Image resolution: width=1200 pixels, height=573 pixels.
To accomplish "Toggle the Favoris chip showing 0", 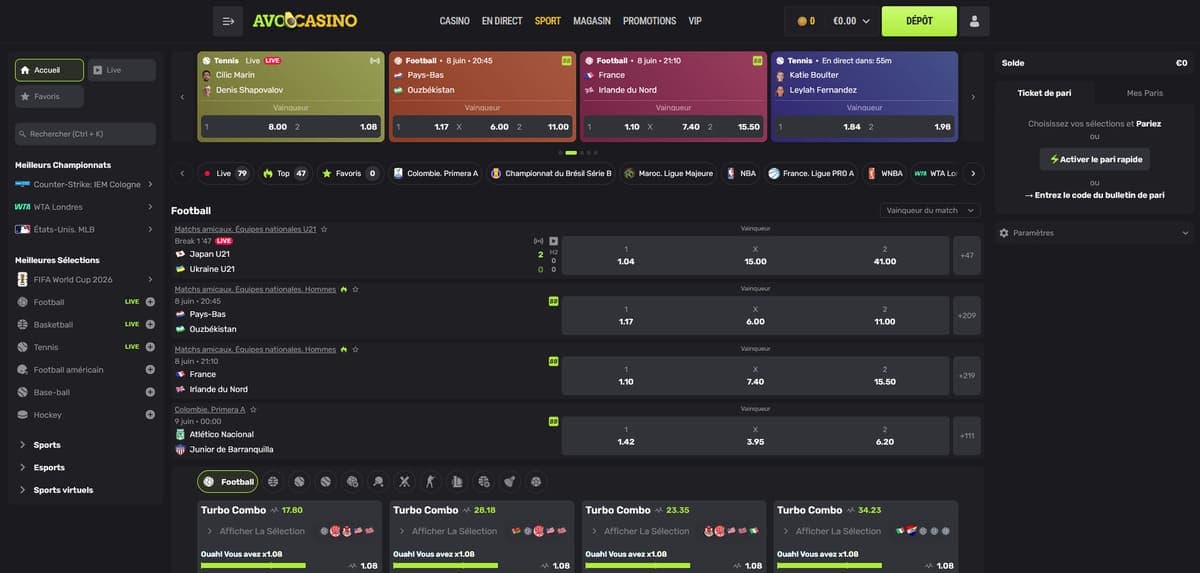I will [350, 173].
